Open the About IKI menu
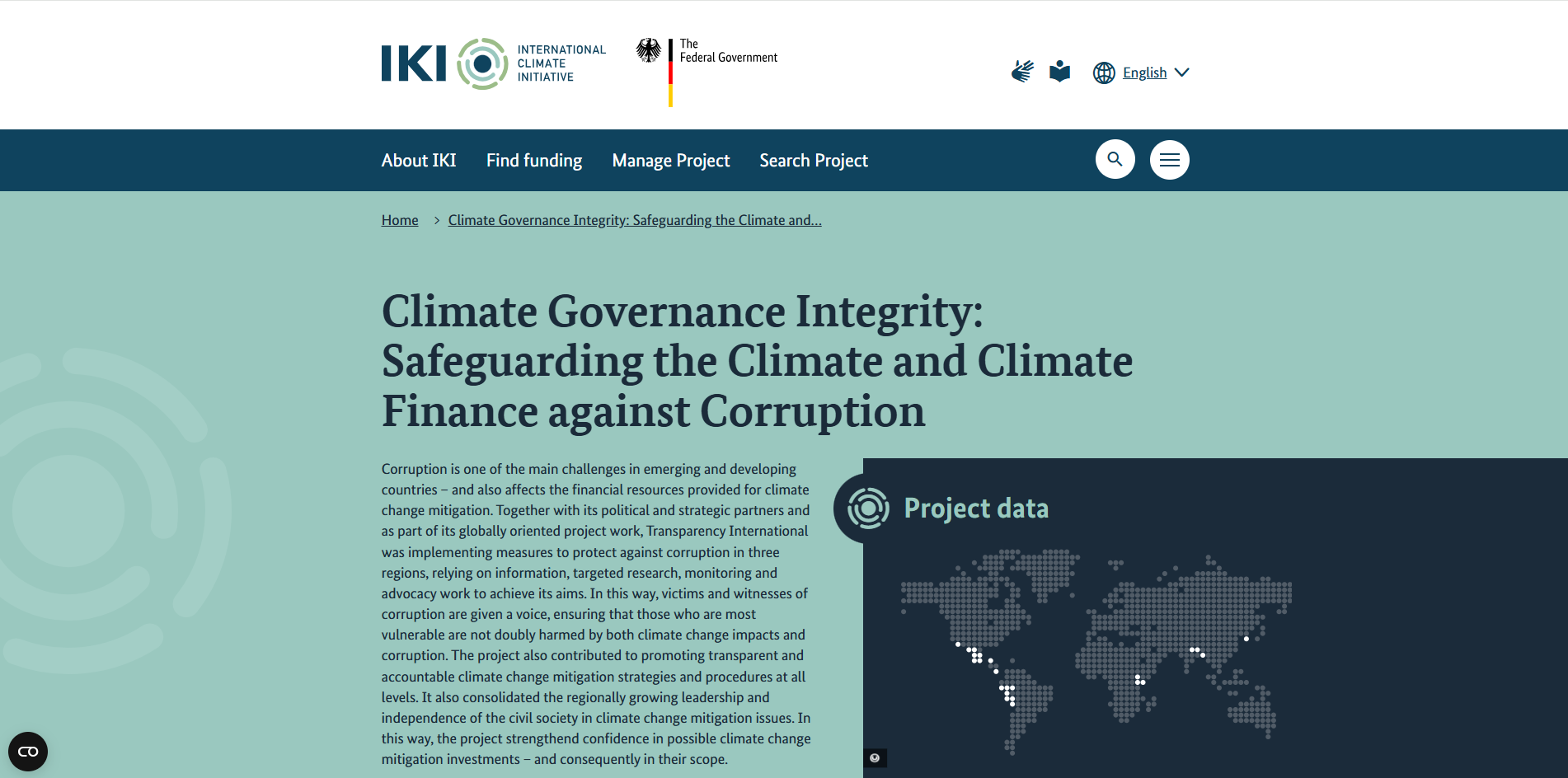This screenshot has width=1568, height=778. click(419, 161)
